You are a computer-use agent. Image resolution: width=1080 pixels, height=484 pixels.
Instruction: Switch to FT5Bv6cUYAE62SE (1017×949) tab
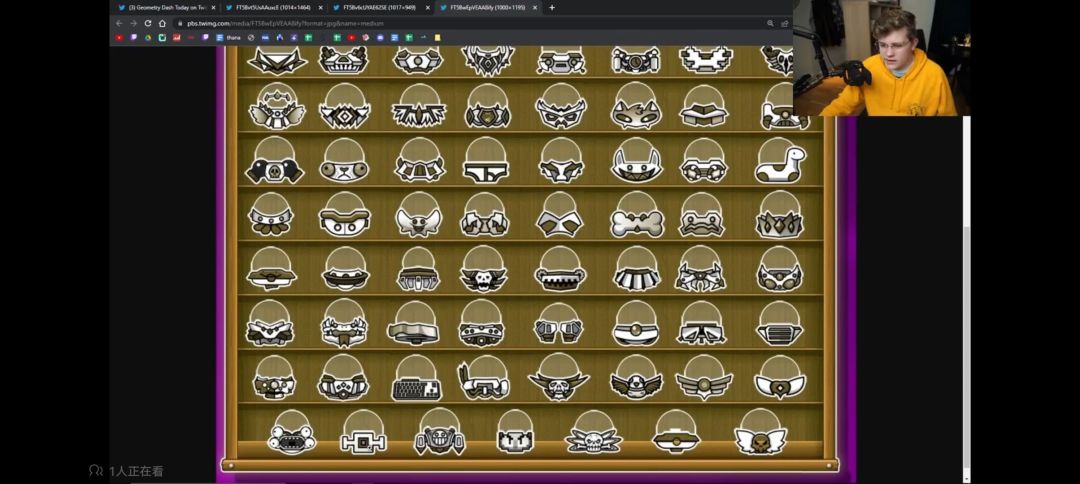[x=378, y=7]
